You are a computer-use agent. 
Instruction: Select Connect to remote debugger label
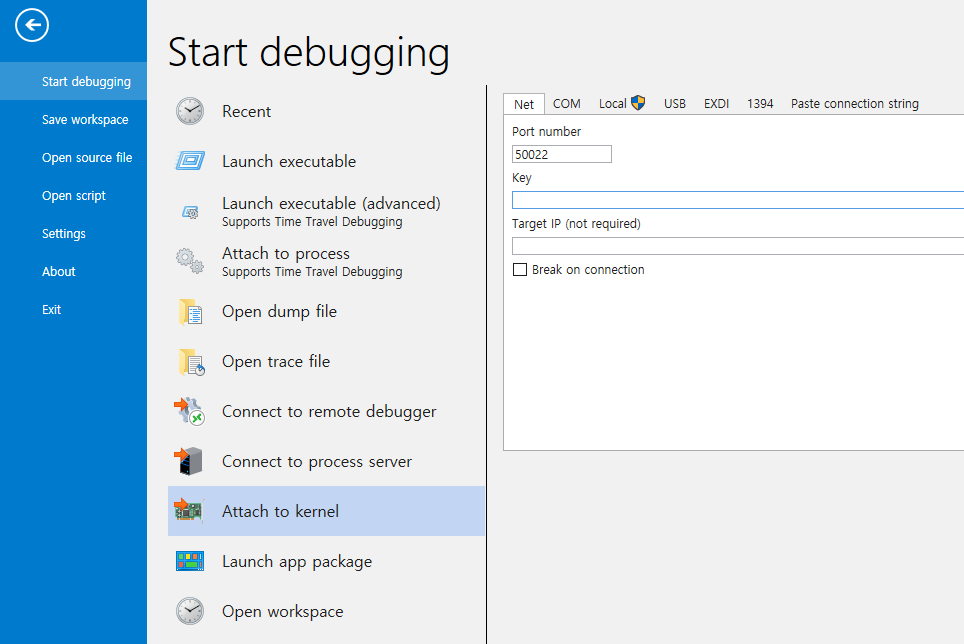tap(329, 411)
